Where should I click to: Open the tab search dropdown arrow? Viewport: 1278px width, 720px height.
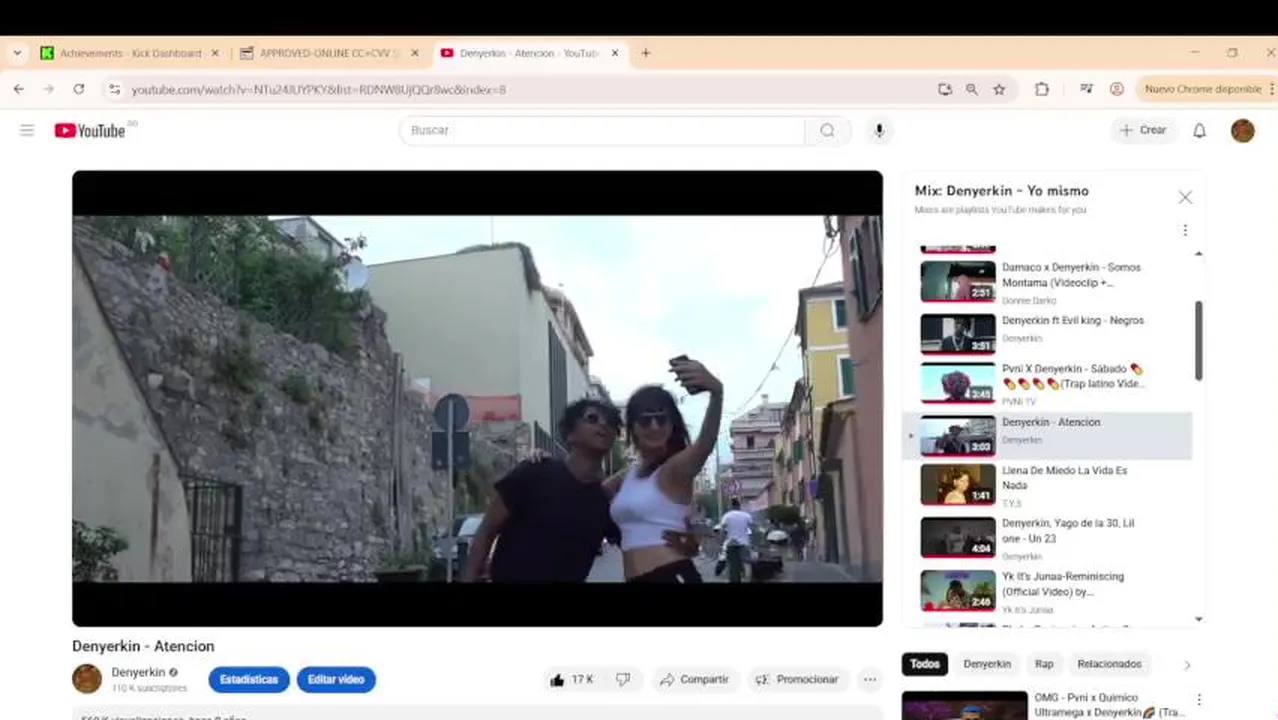[x=17, y=53]
